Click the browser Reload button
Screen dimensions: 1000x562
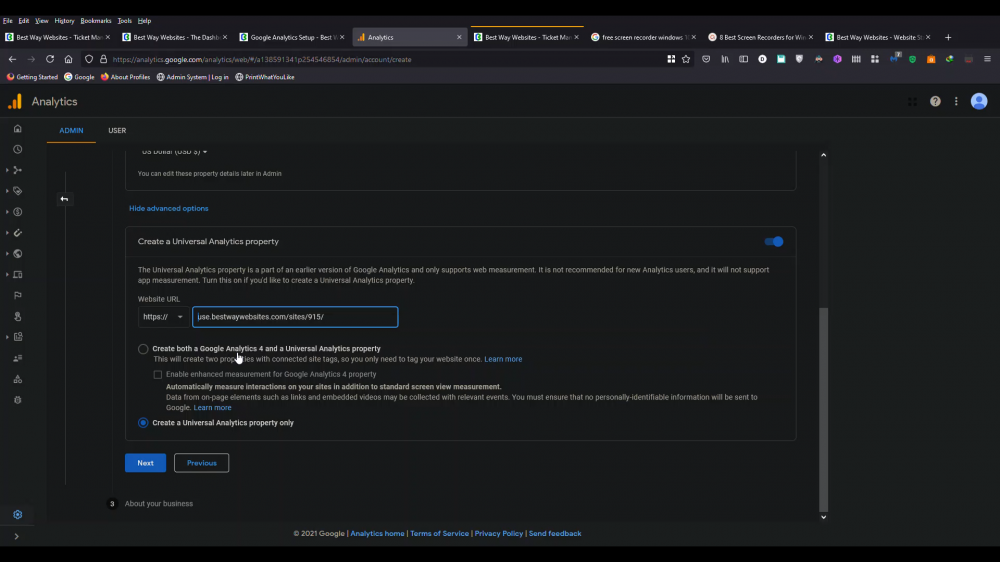pyautogui.click(x=50, y=59)
